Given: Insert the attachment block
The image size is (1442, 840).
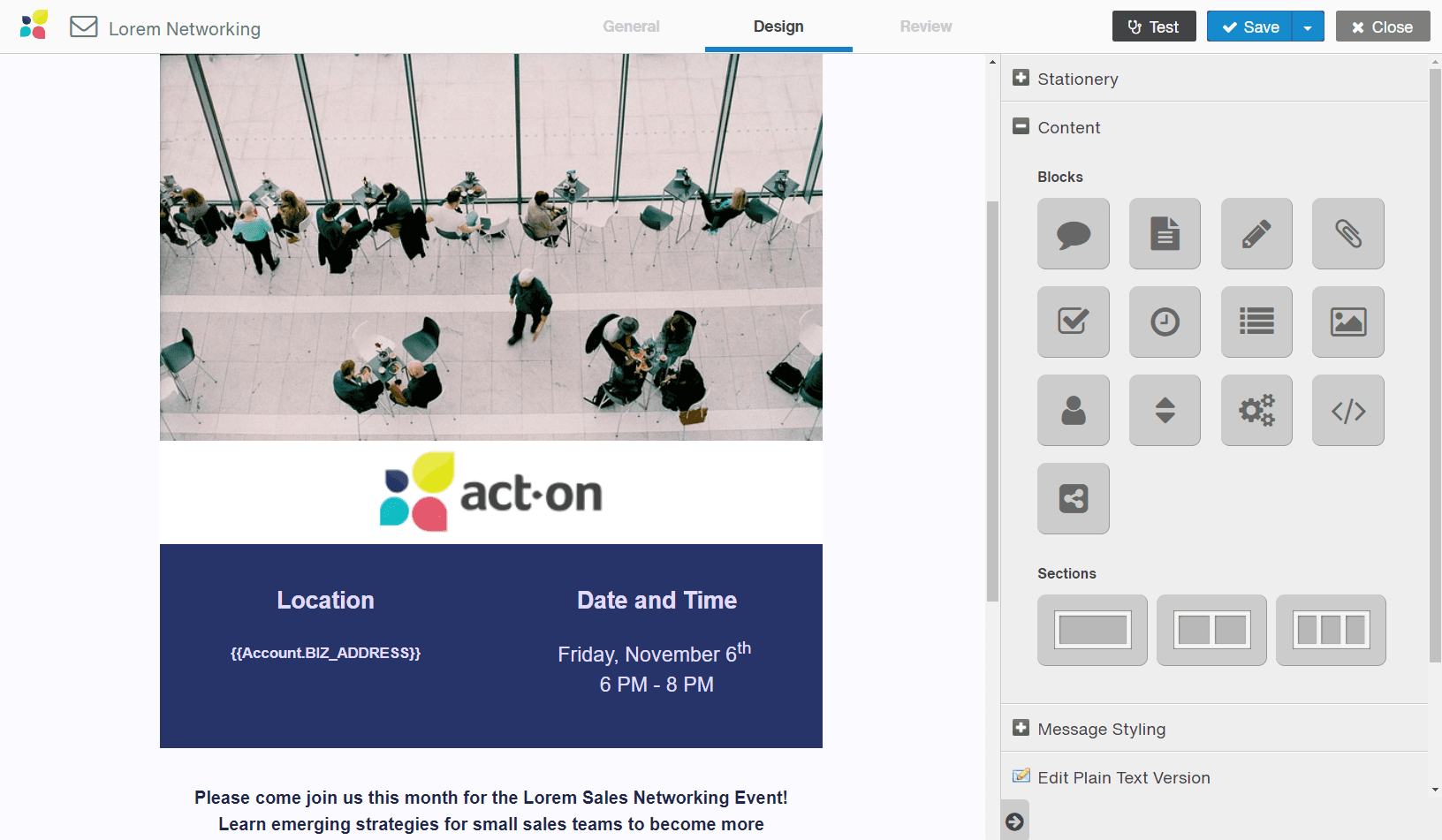Looking at the screenshot, I should pos(1347,234).
